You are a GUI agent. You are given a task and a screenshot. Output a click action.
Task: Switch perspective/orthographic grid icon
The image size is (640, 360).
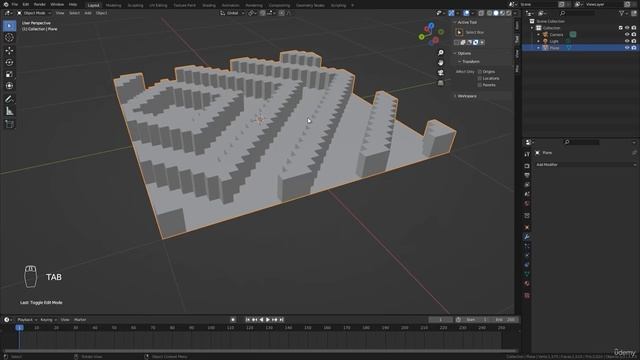[x=441, y=83]
